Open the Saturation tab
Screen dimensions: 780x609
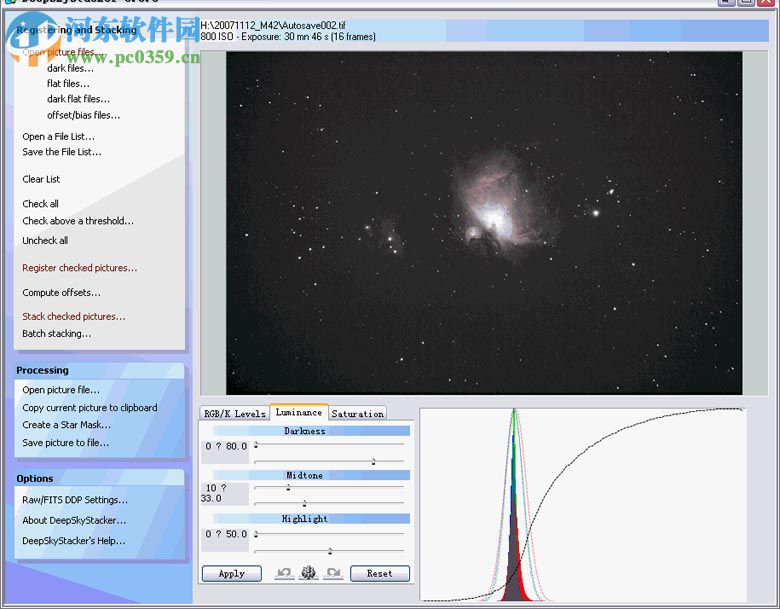358,413
